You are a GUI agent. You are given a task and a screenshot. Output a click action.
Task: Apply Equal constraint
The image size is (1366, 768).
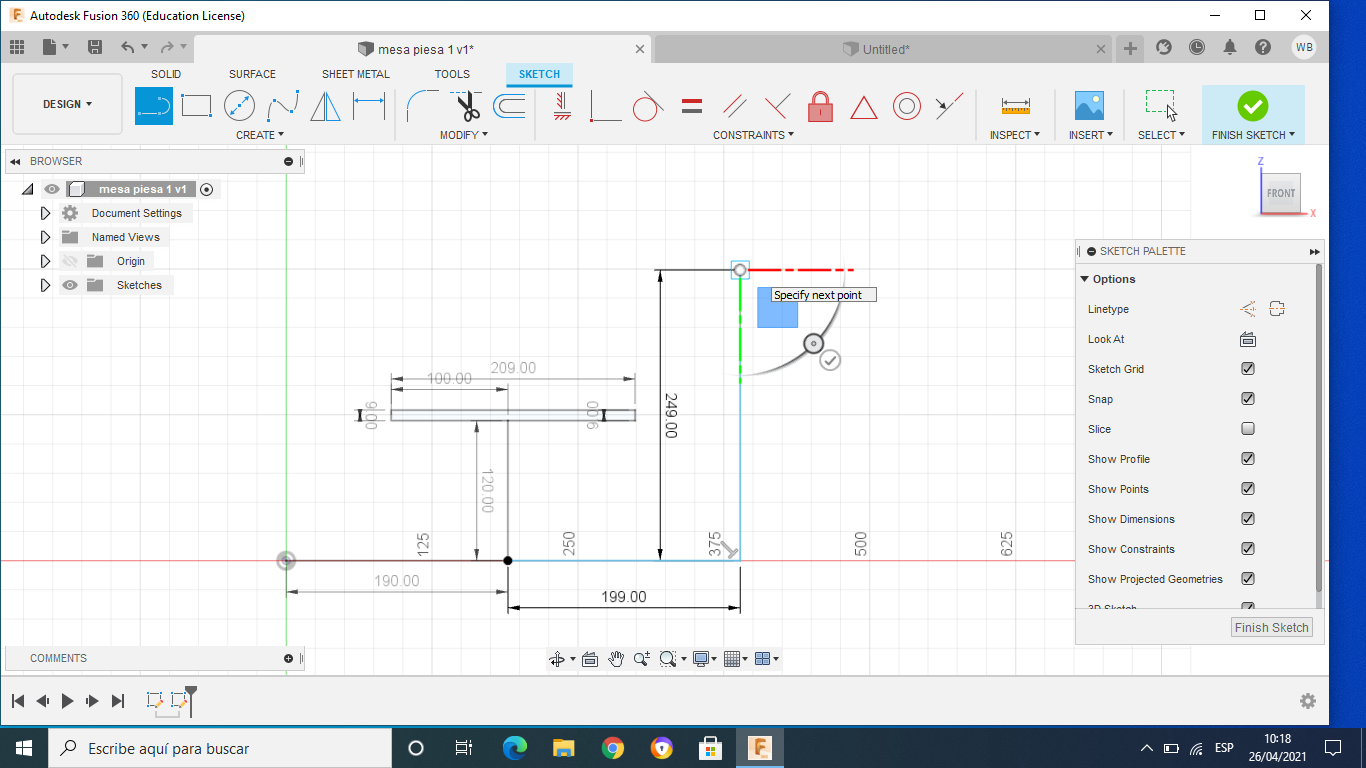point(691,105)
